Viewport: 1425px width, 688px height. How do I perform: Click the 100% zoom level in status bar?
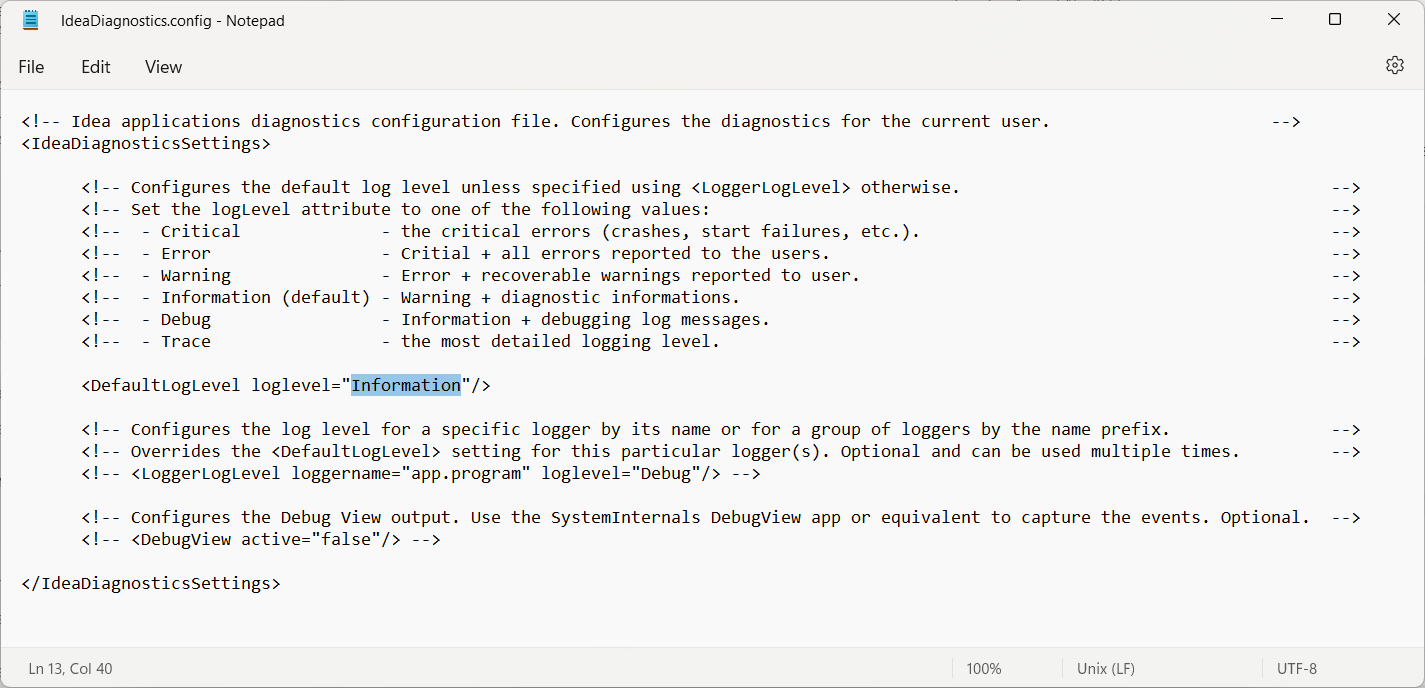click(984, 668)
